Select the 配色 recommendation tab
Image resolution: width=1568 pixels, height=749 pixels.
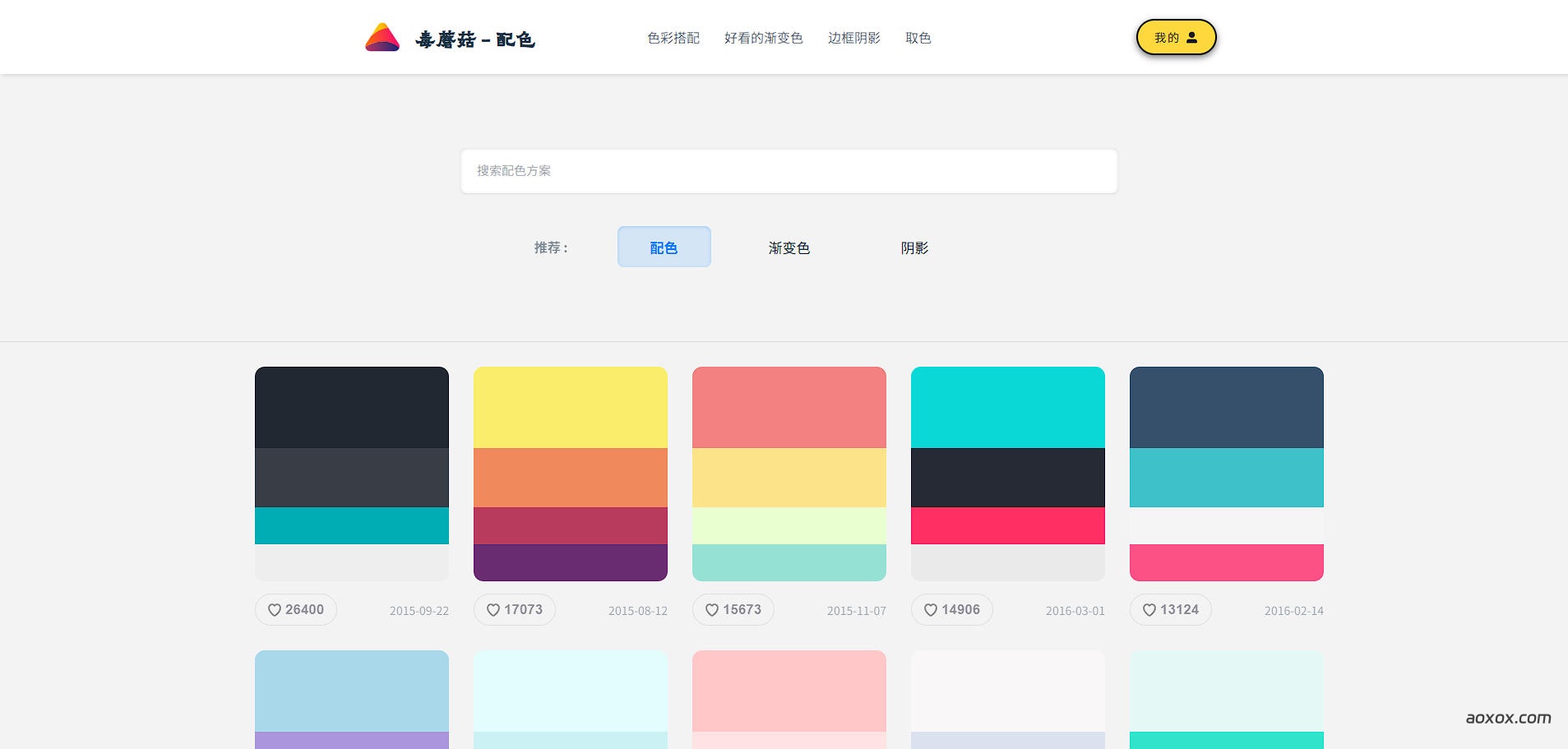click(664, 247)
